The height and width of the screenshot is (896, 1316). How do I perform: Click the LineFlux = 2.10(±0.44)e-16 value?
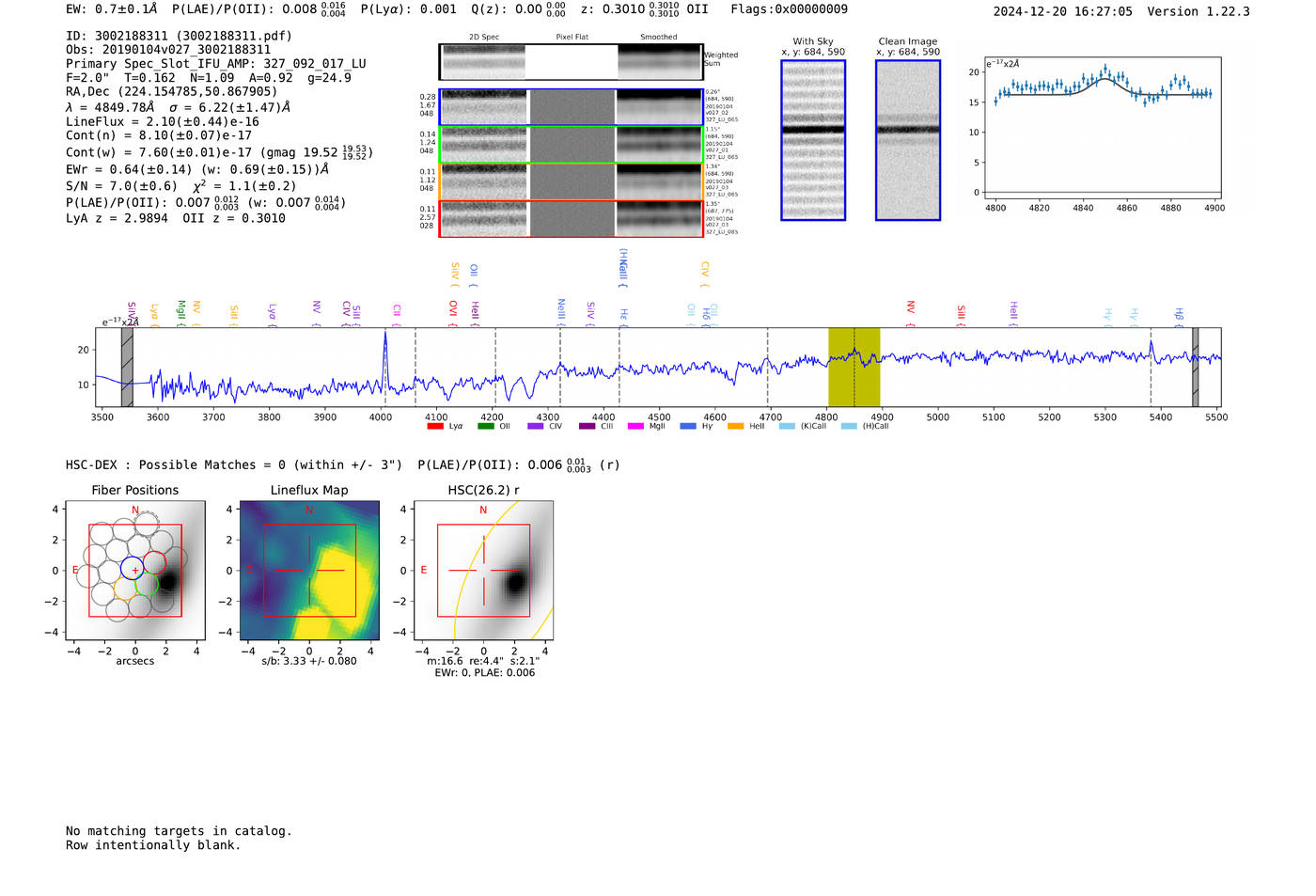click(163, 121)
